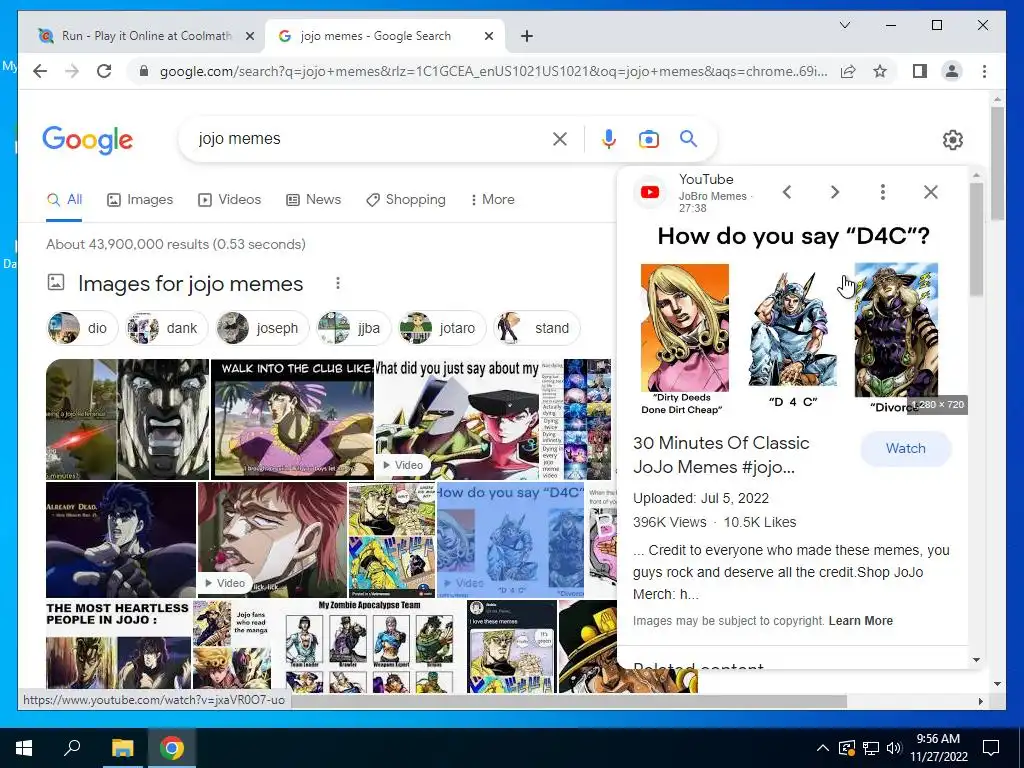Close the image preview panel
1024x768 pixels.
pos(931,192)
